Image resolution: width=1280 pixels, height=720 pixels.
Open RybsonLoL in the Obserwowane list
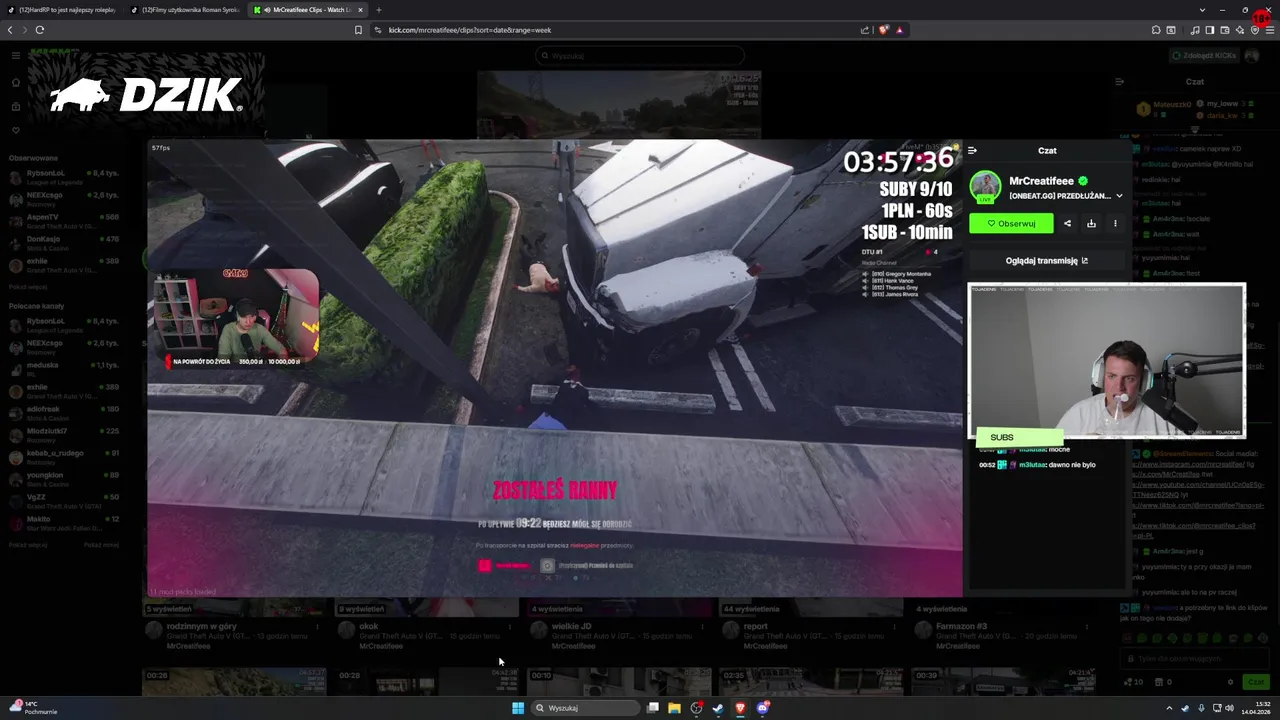click(x=64, y=177)
